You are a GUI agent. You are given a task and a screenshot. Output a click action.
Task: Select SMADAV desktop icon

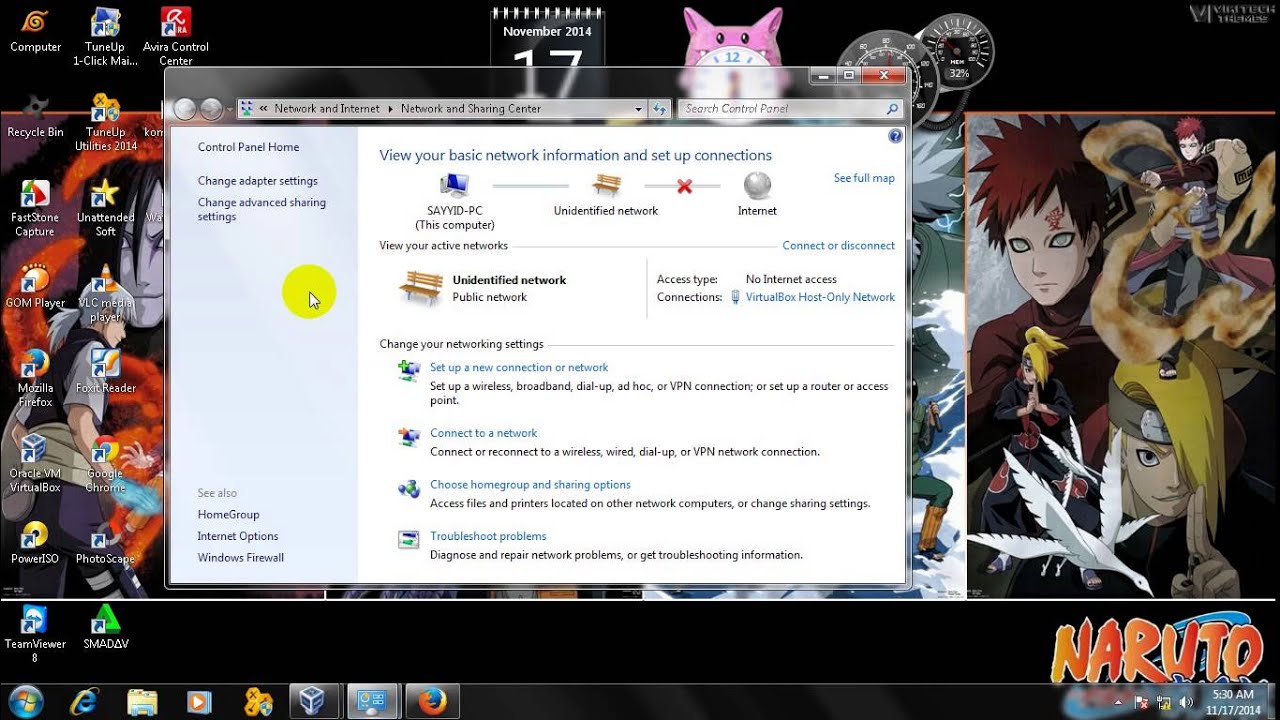(x=105, y=628)
